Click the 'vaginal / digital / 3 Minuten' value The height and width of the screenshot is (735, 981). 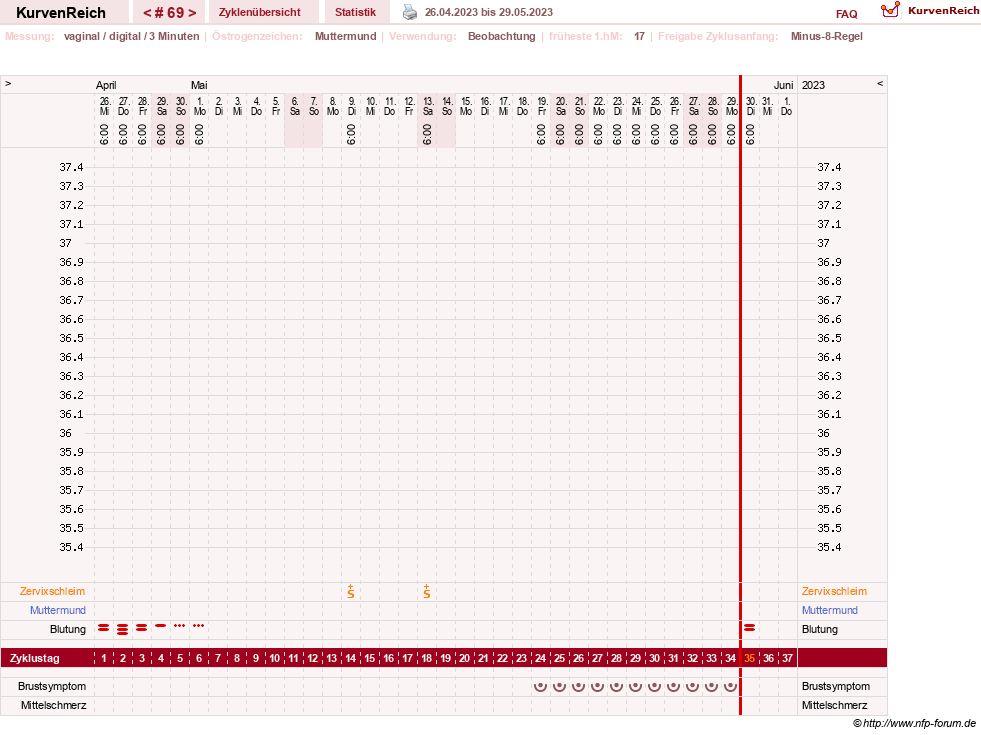131,36
